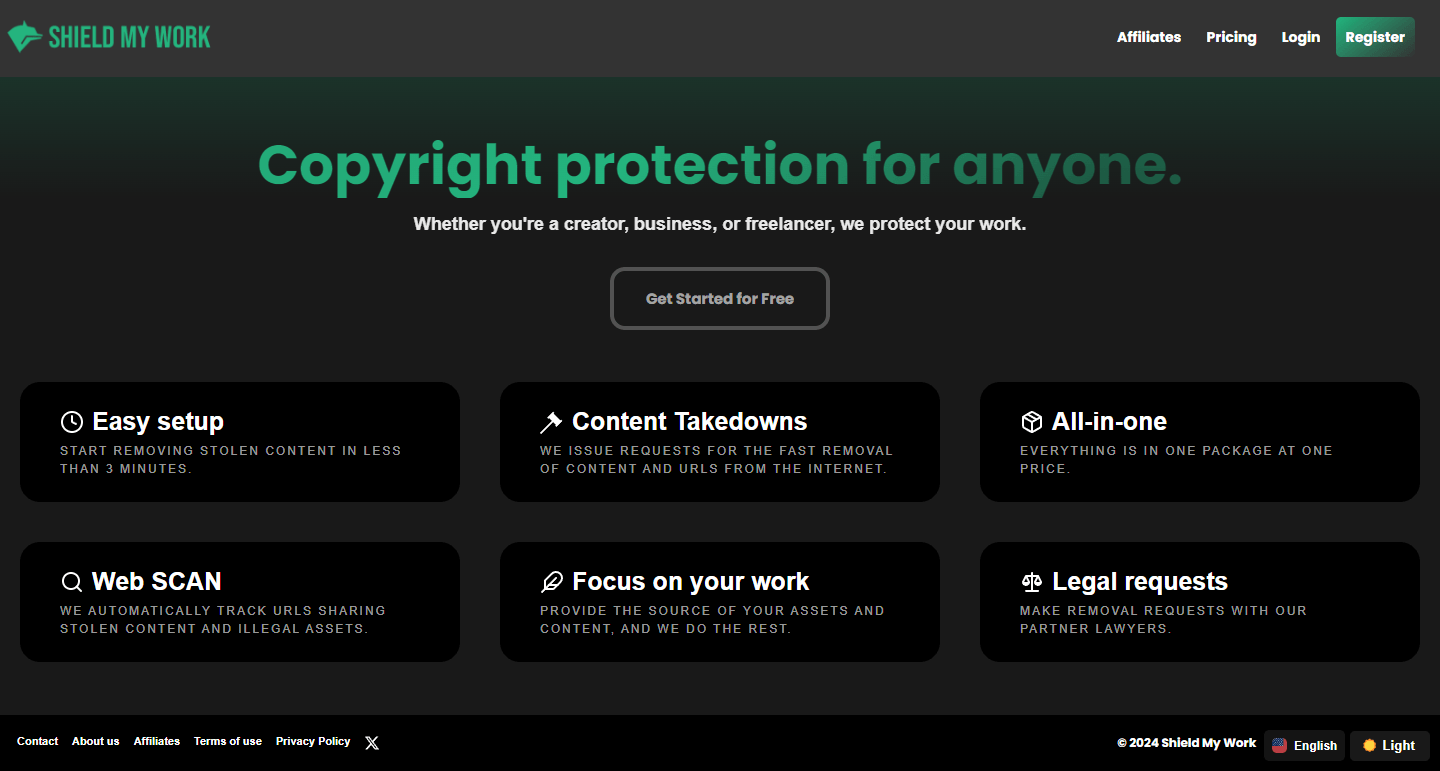Image resolution: width=1440 pixels, height=771 pixels.
Task: Click the scales icon beside Legal requests
Action: tap(1031, 582)
